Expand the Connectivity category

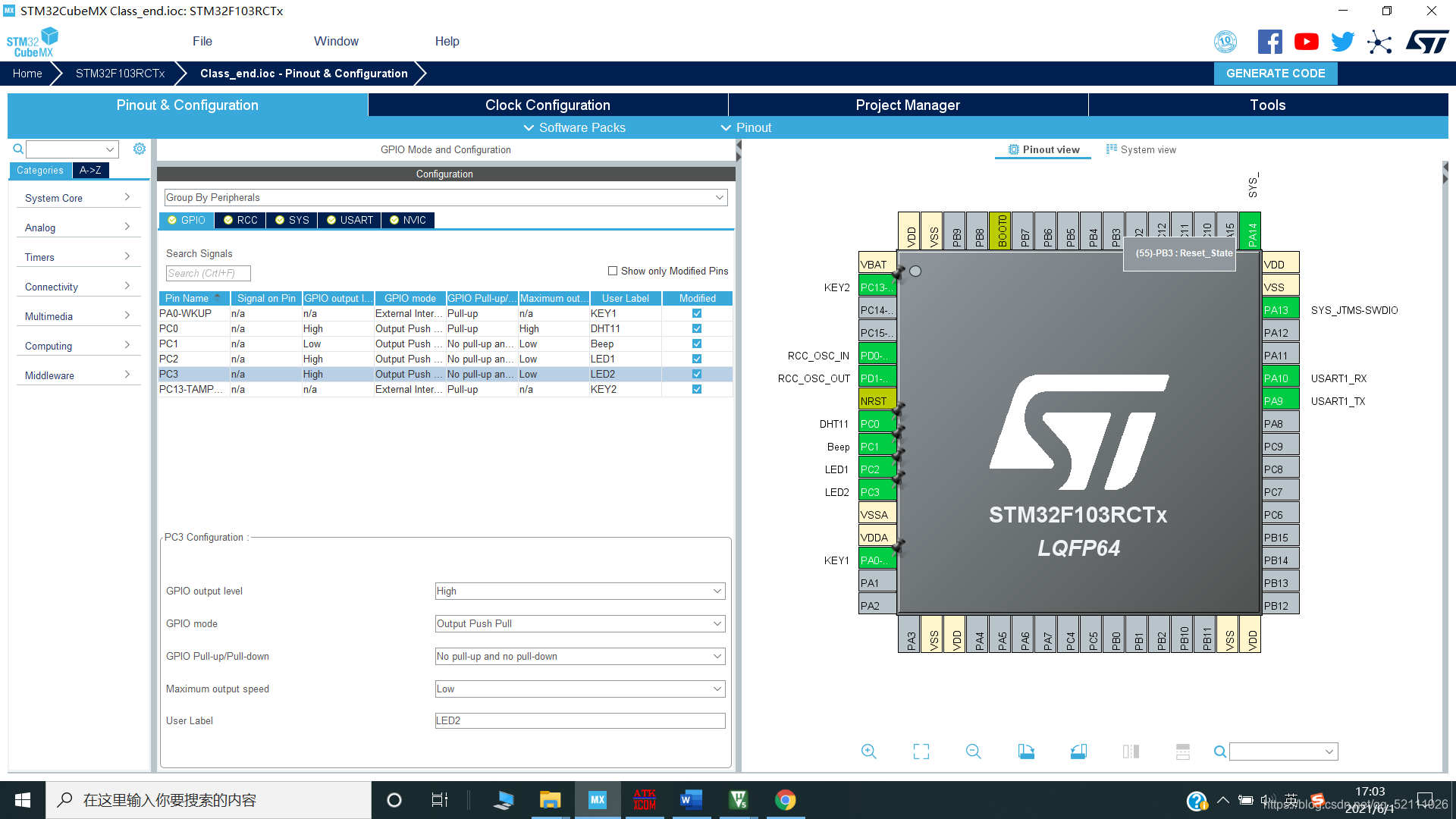tap(77, 287)
